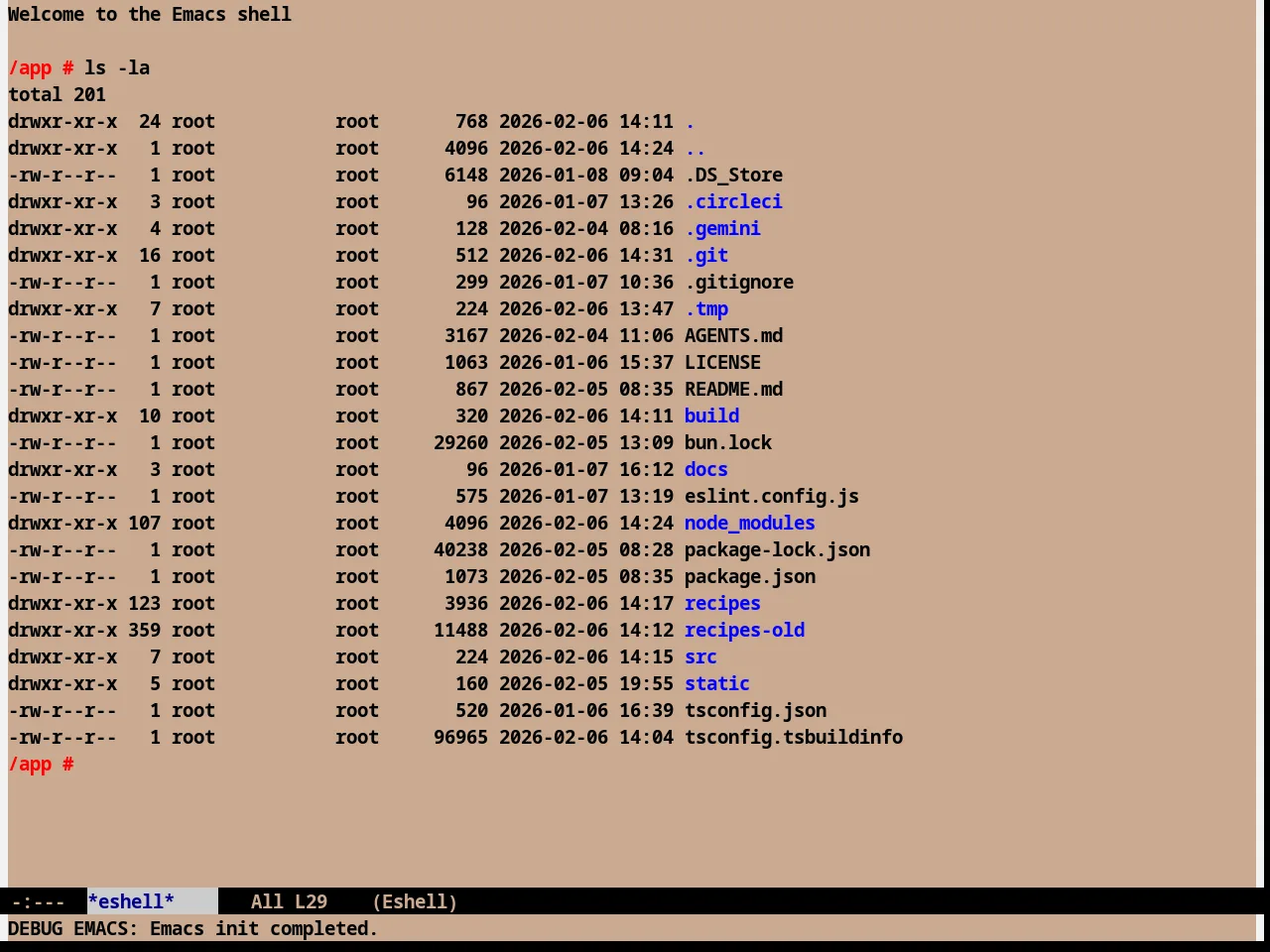The width and height of the screenshot is (1270, 952).
Task: Click the parent directory '..' entry
Action: click(x=695, y=149)
